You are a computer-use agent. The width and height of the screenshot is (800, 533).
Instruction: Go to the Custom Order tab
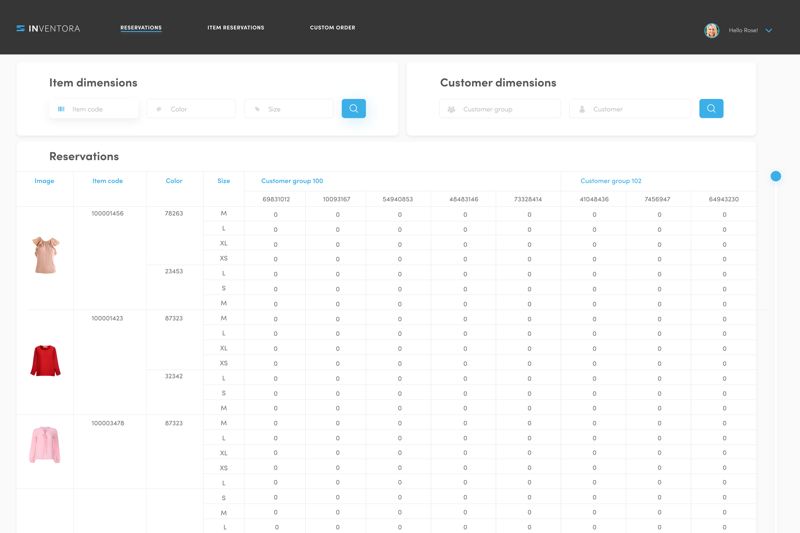point(333,28)
